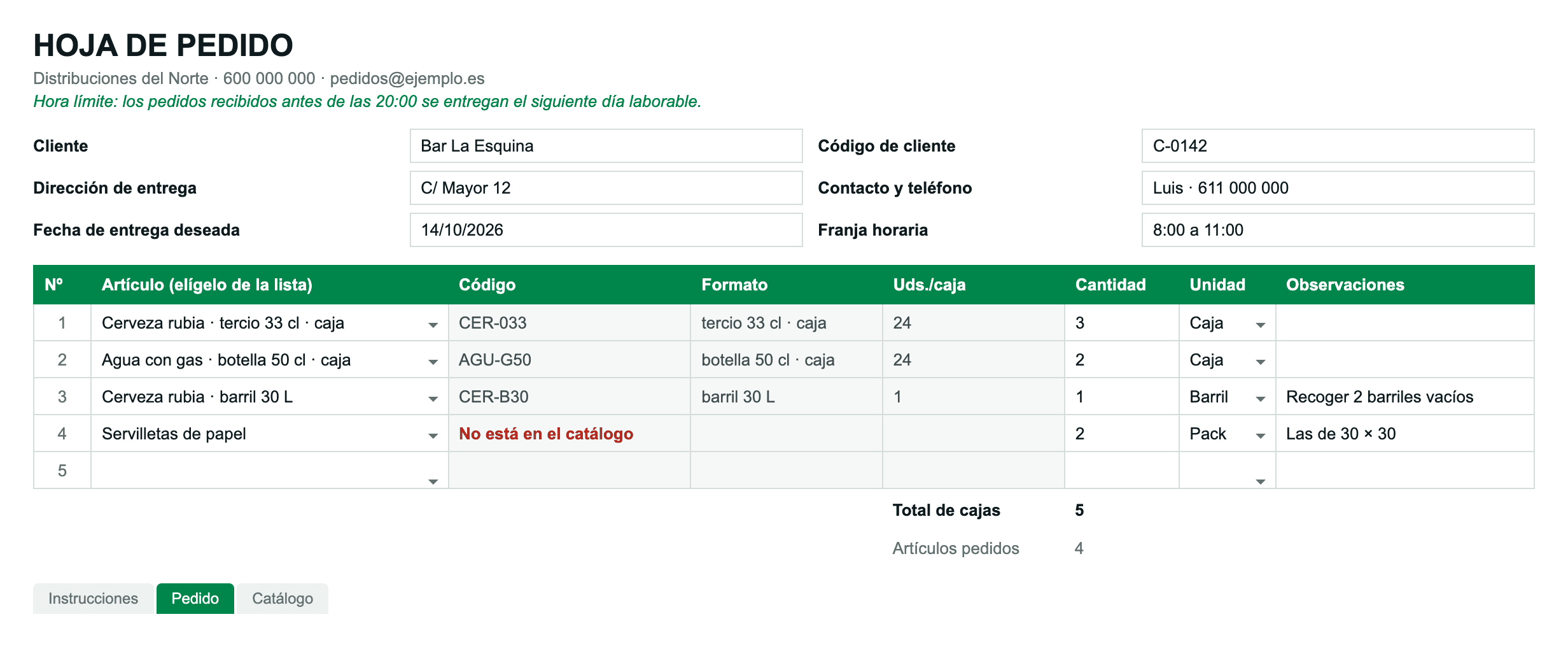
Task: Expand article list for Cerveza rubia barril row
Action: point(433,399)
